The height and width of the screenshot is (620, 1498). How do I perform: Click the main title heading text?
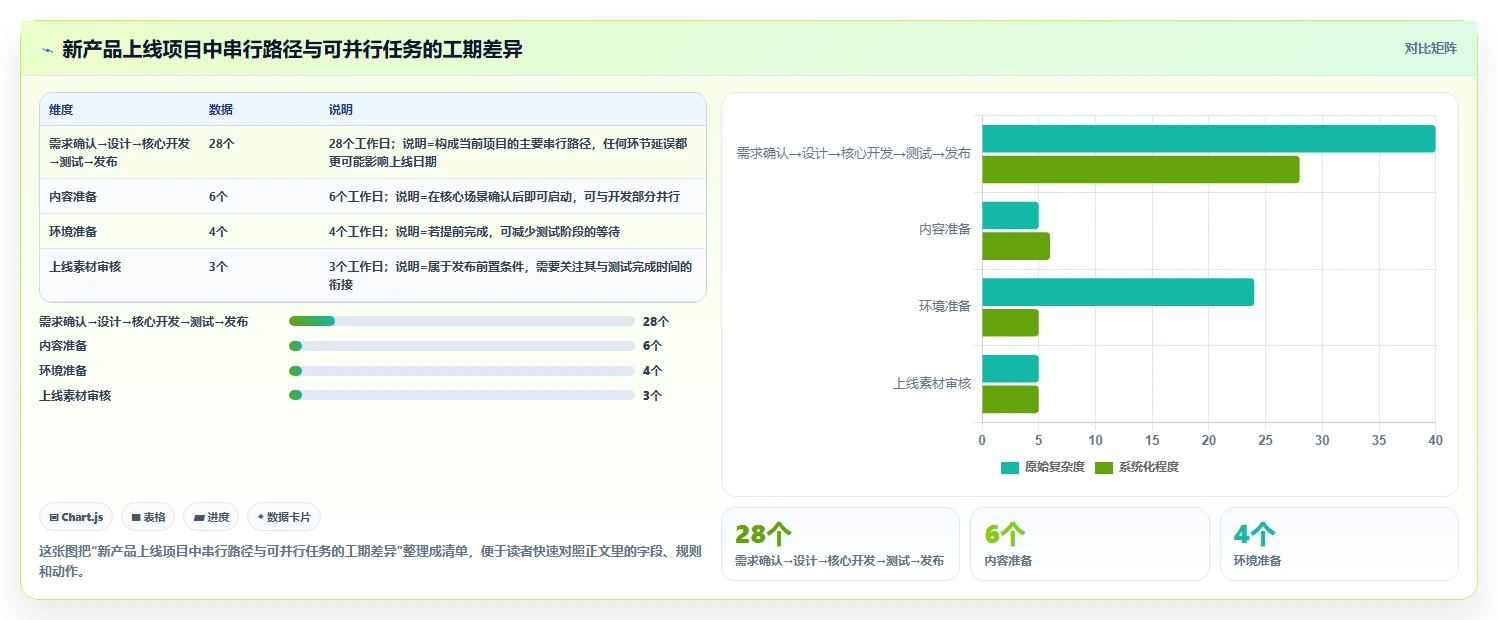292,49
